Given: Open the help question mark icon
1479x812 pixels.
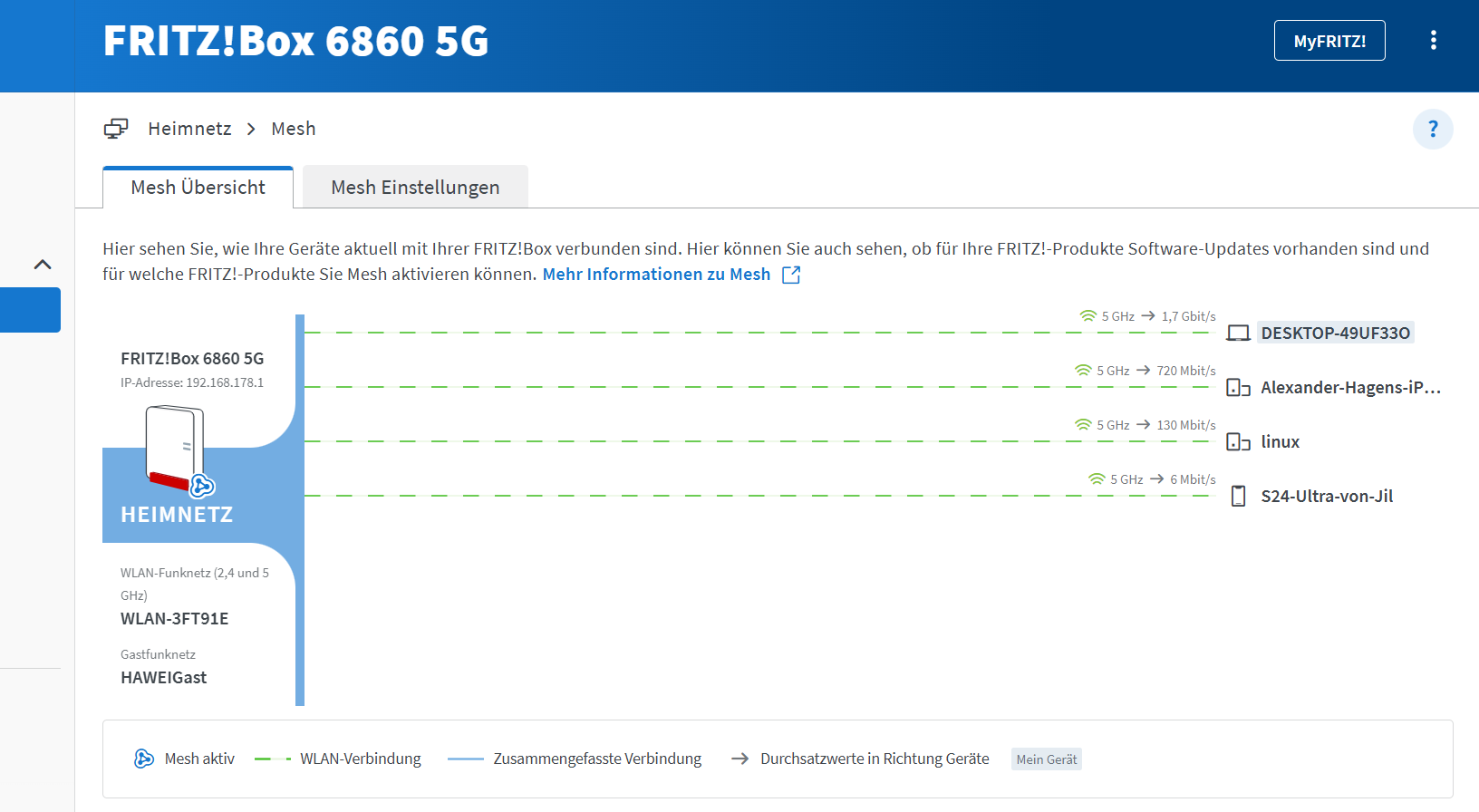Looking at the screenshot, I should click(1433, 129).
